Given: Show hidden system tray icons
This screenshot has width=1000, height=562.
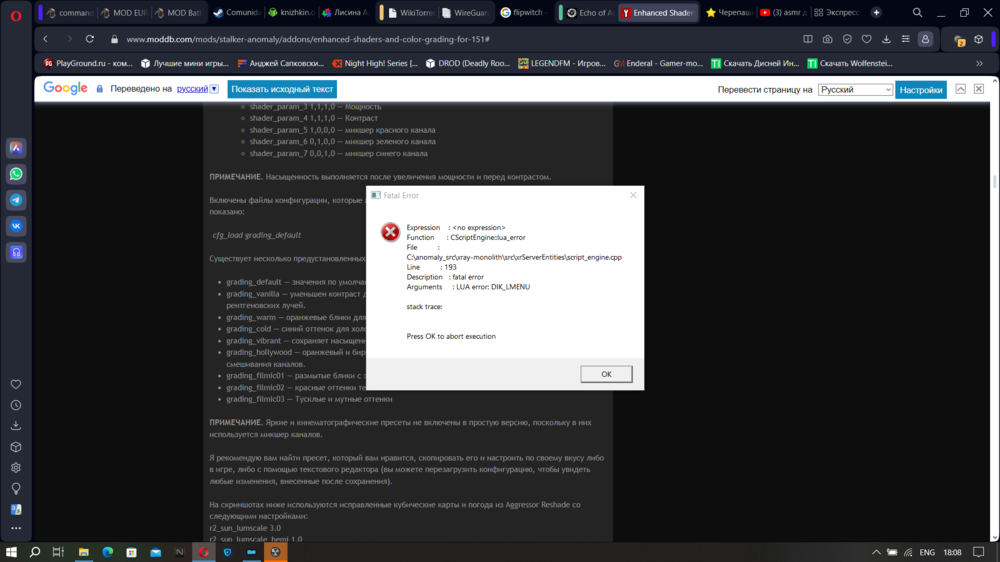Looking at the screenshot, I should (876, 552).
